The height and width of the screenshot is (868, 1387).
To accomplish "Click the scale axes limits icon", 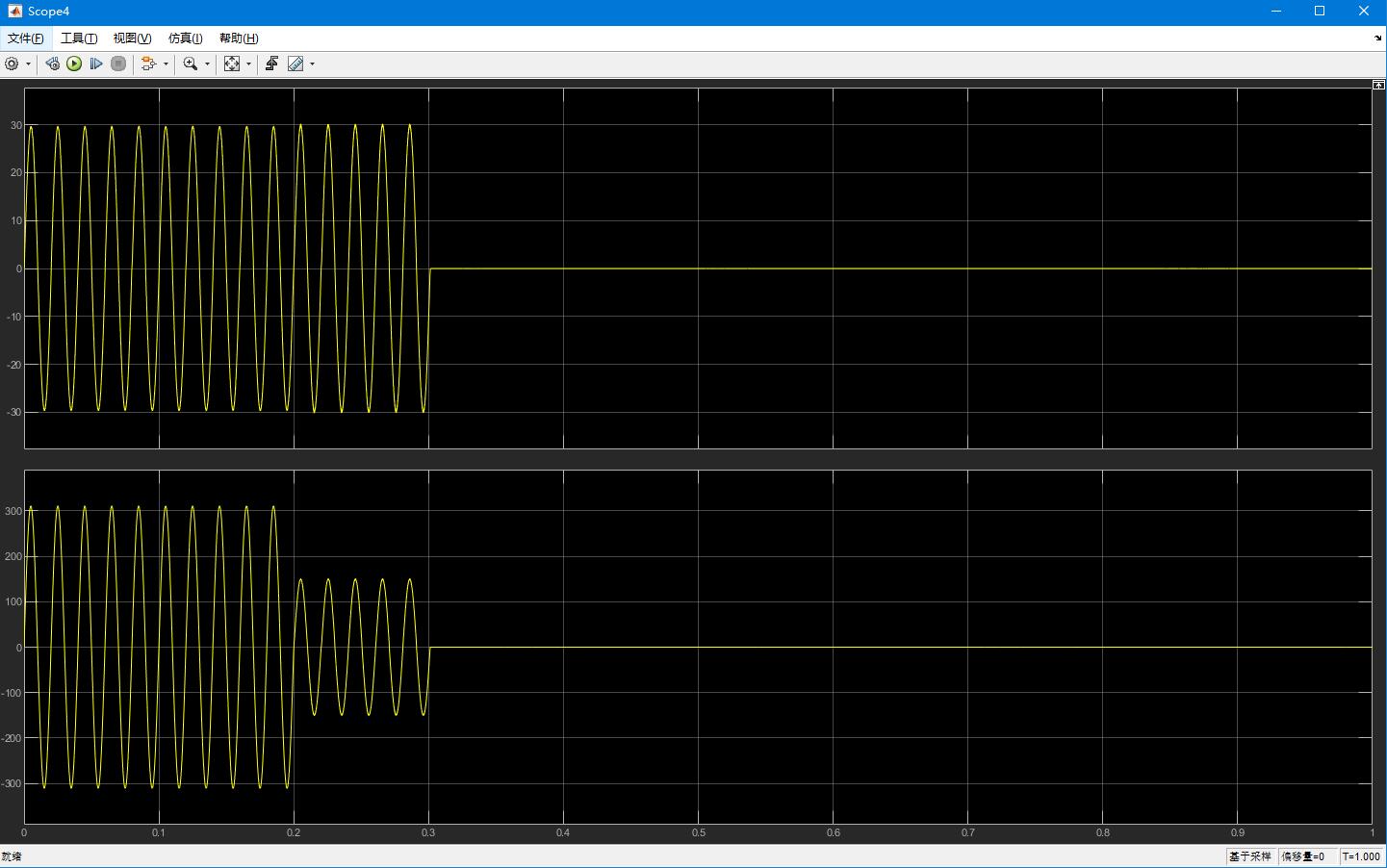I will [232, 64].
